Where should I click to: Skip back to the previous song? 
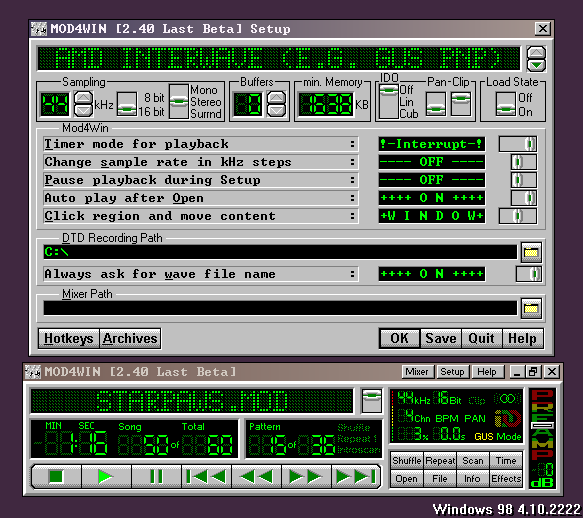point(206,476)
